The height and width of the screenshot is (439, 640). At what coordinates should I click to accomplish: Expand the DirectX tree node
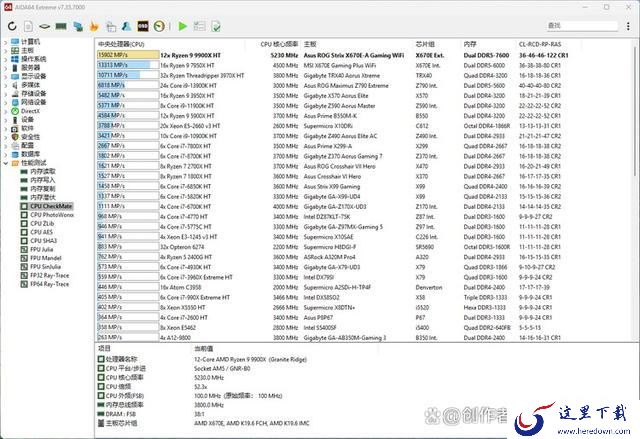click(6, 111)
